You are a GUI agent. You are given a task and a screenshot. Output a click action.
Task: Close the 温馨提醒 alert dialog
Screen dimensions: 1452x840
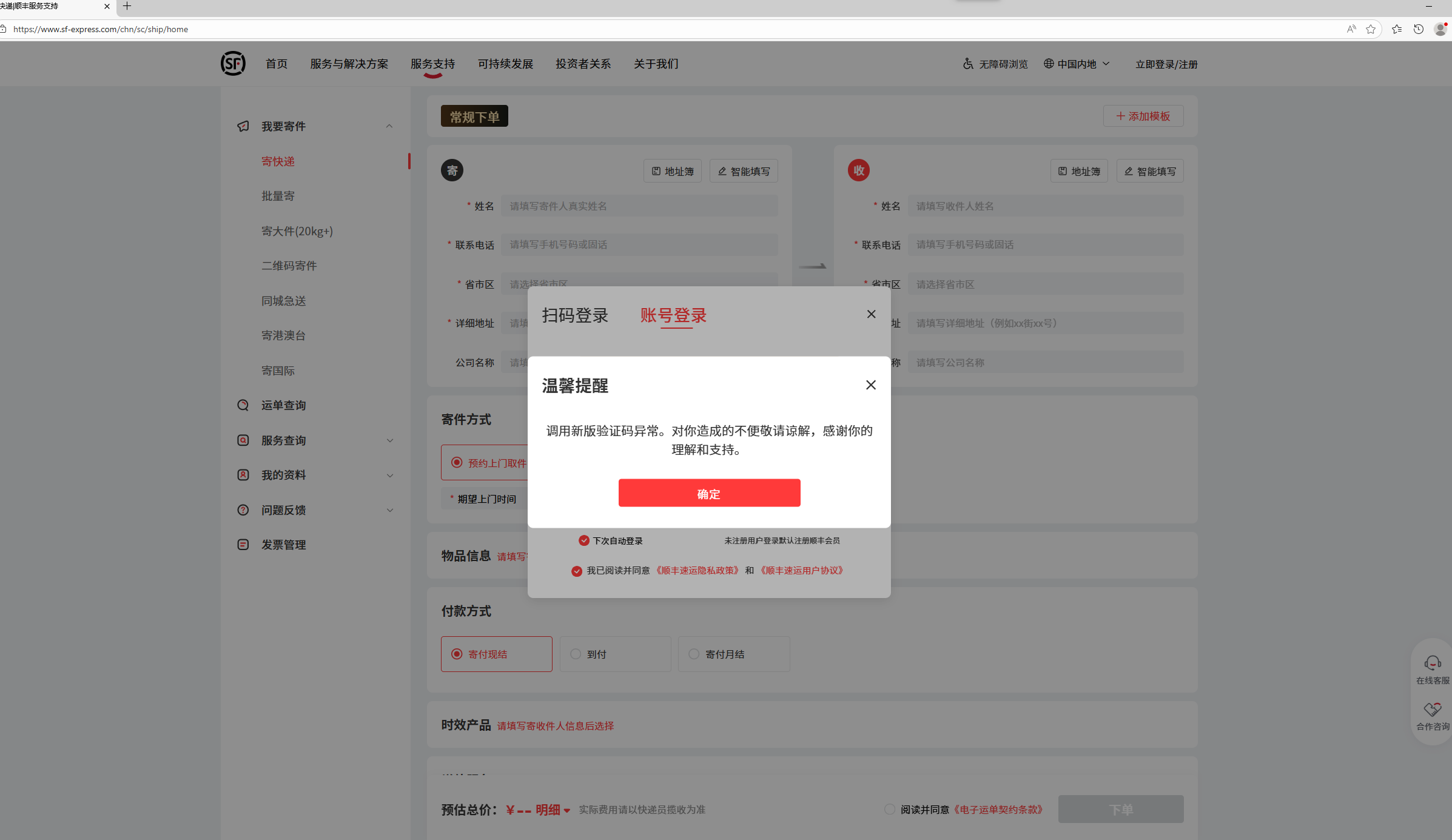[870, 385]
